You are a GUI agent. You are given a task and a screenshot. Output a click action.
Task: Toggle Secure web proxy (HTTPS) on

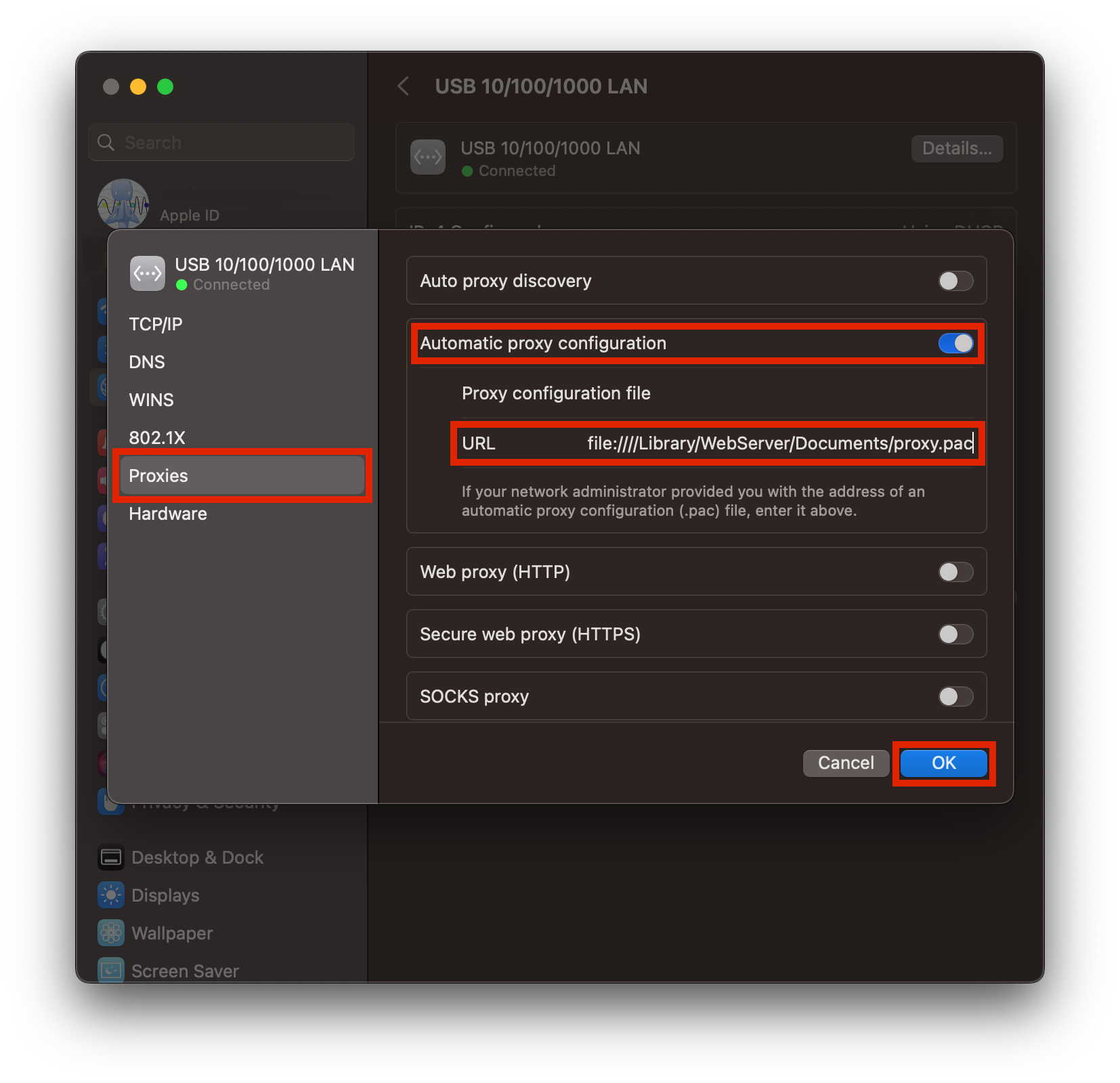pos(955,634)
